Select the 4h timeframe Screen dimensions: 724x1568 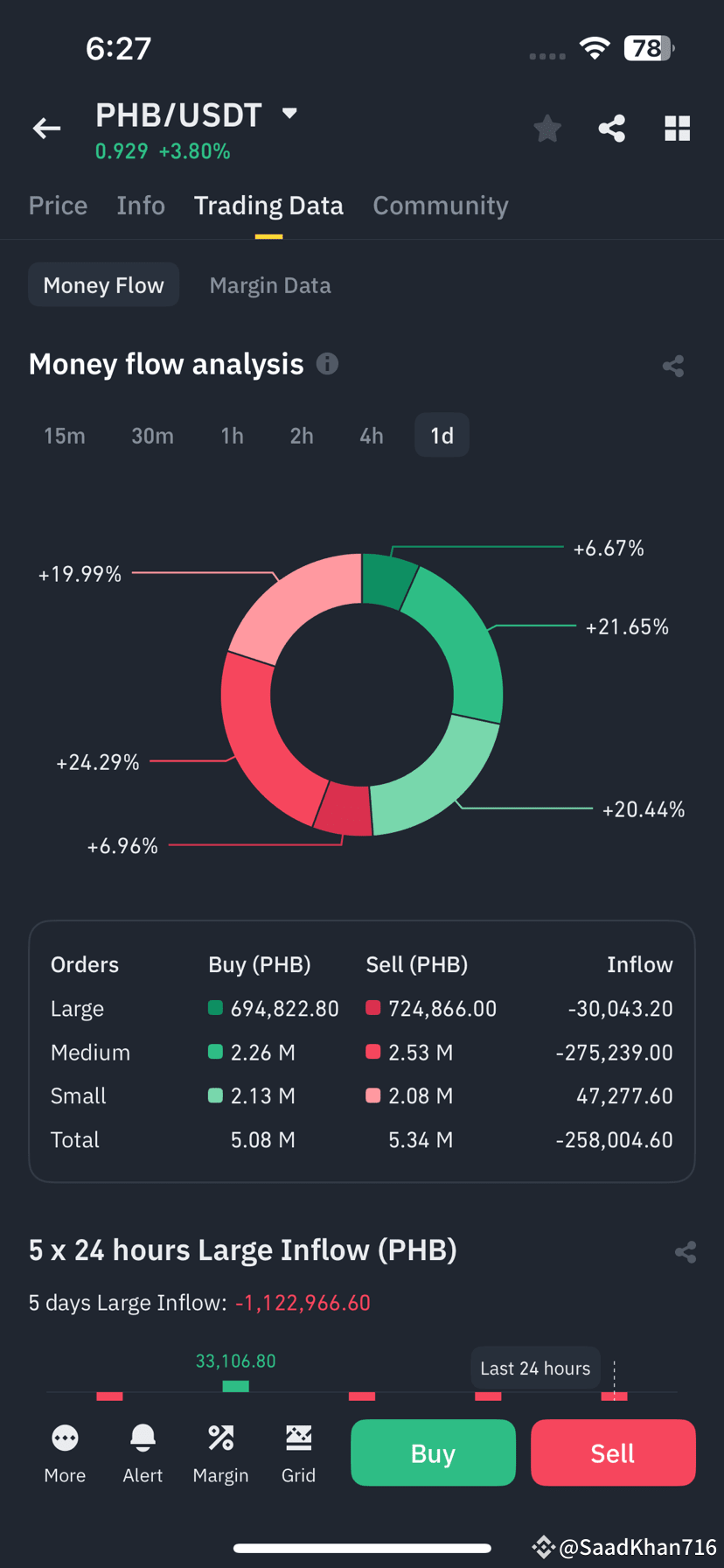point(372,436)
